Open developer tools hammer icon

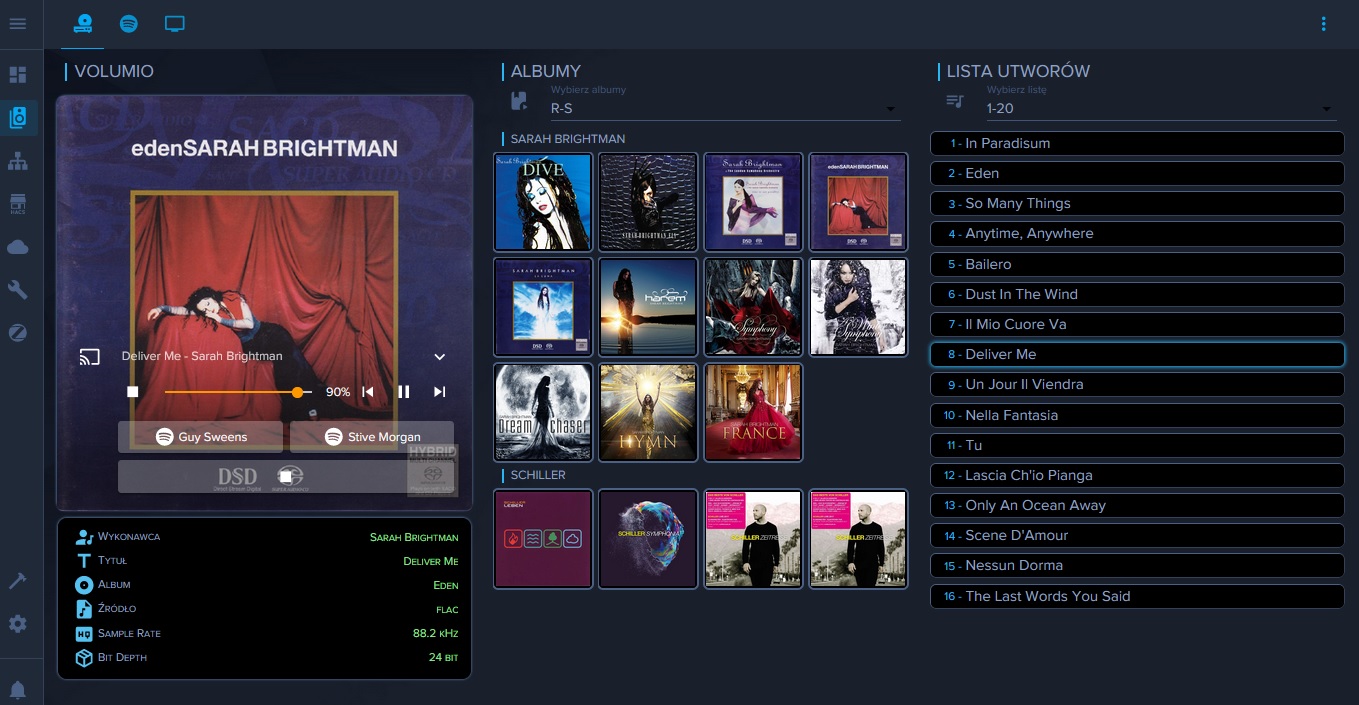[x=18, y=581]
